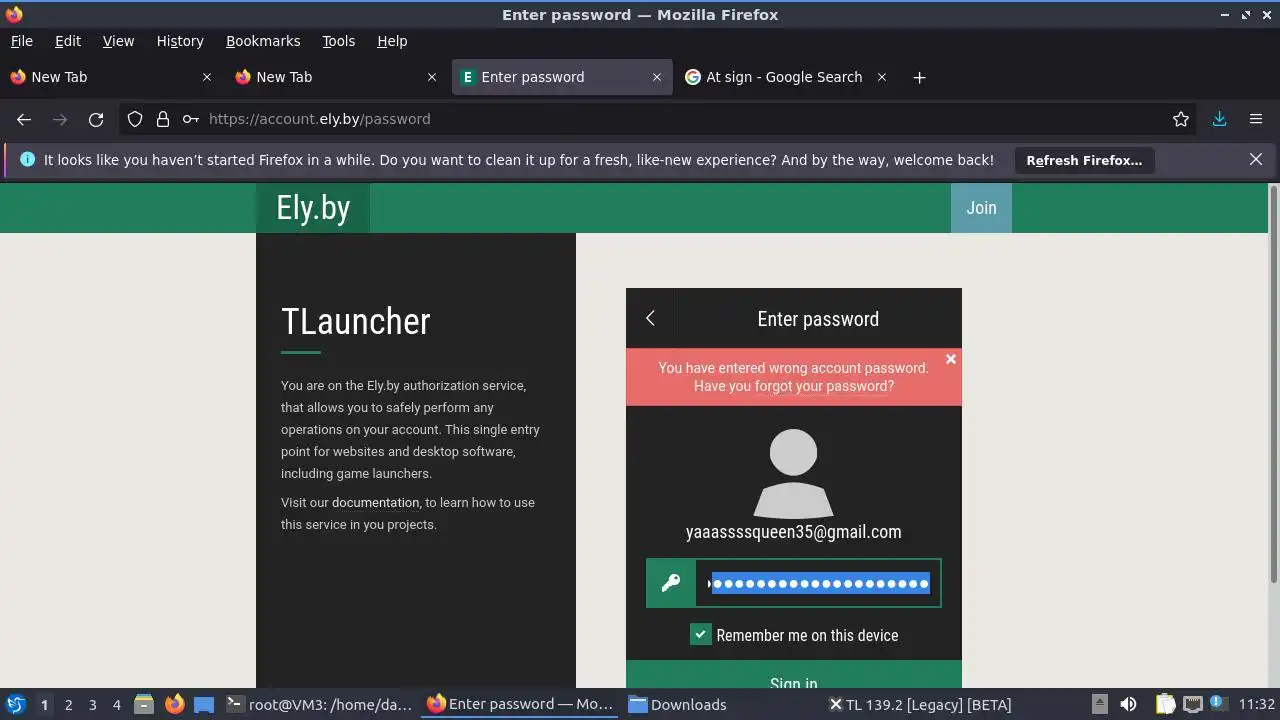1280x720 pixels.
Task: Click the up arrow tray icon
Action: 1099,704
